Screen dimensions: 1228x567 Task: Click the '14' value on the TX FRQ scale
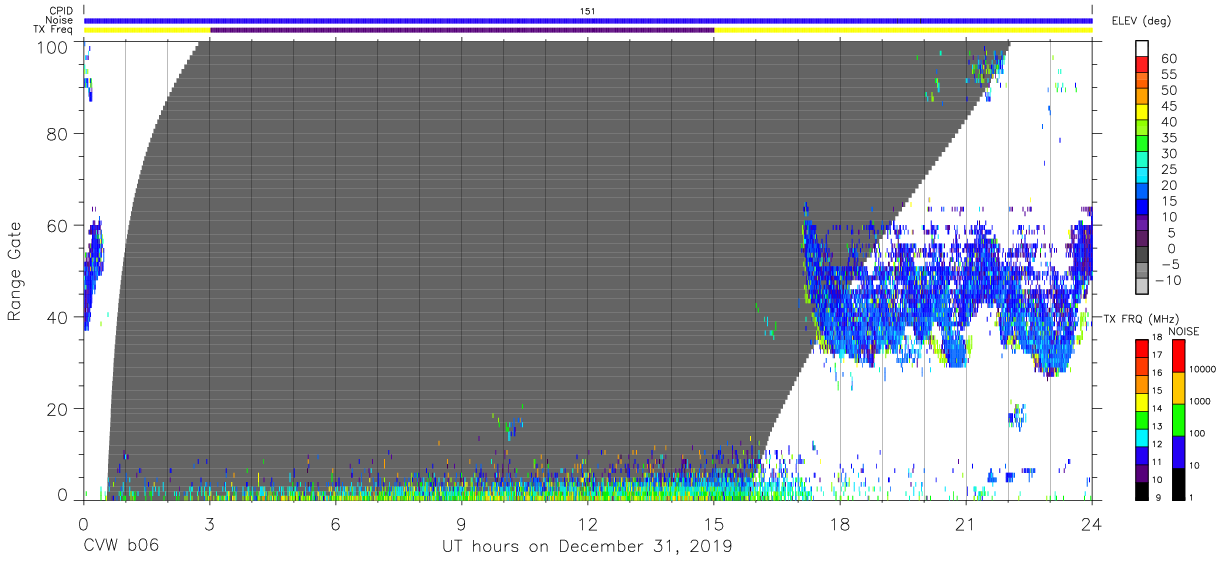1157,408
